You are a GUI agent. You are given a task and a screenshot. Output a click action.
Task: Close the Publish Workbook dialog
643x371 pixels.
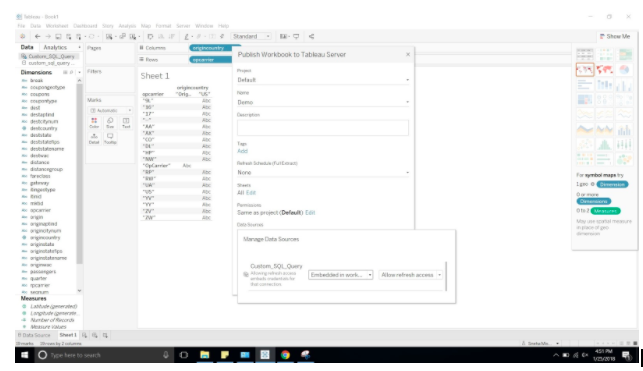[x=408, y=54]
